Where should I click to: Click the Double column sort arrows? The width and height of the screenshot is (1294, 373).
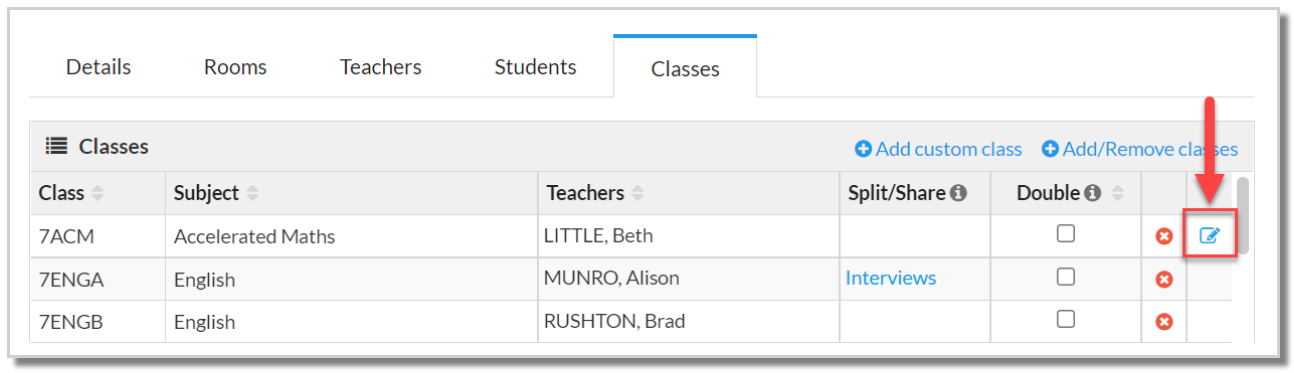(1118, 193)
